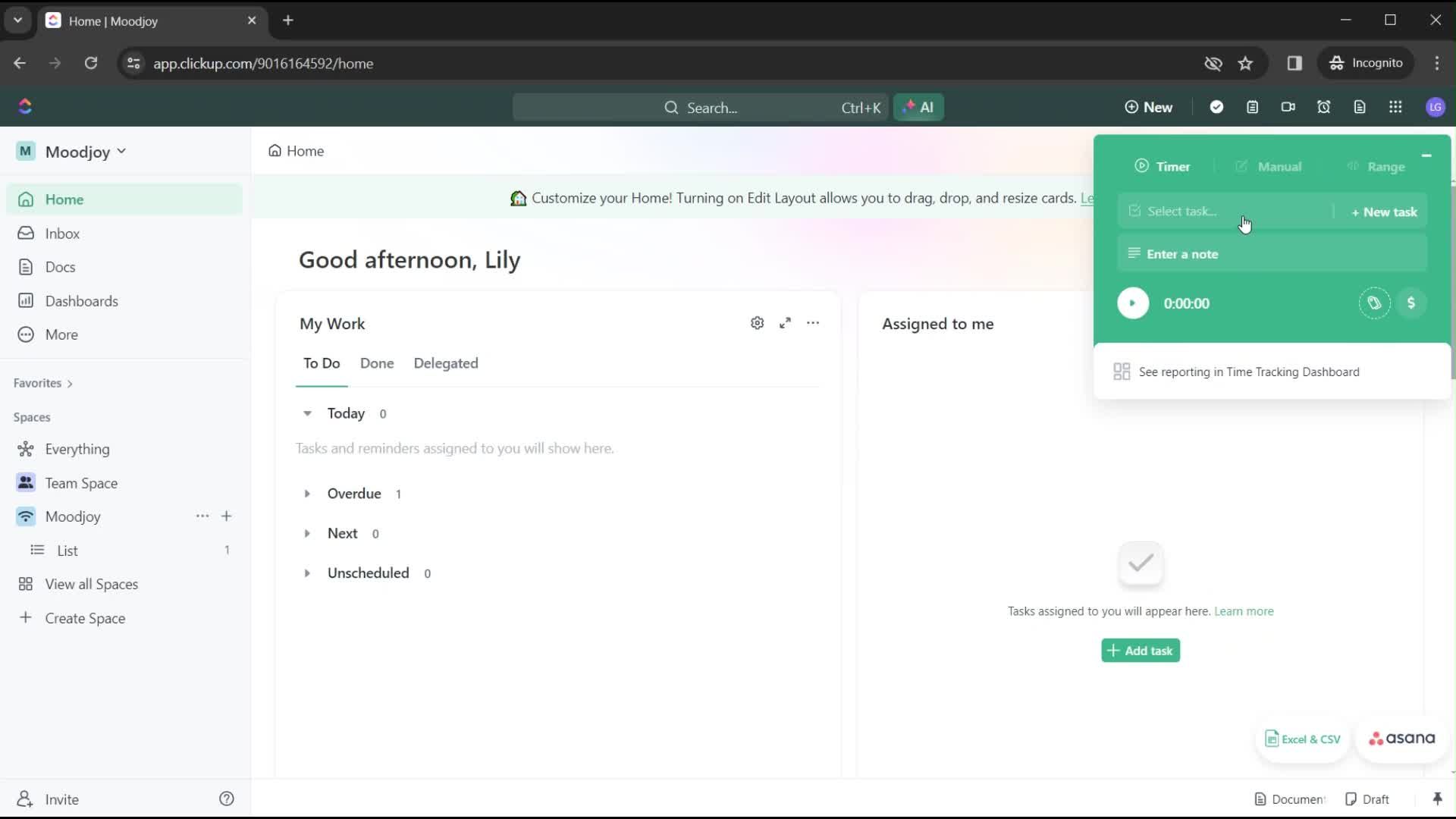Expand the Next tasks section
1456x819 pixels.
coord(308,533)
